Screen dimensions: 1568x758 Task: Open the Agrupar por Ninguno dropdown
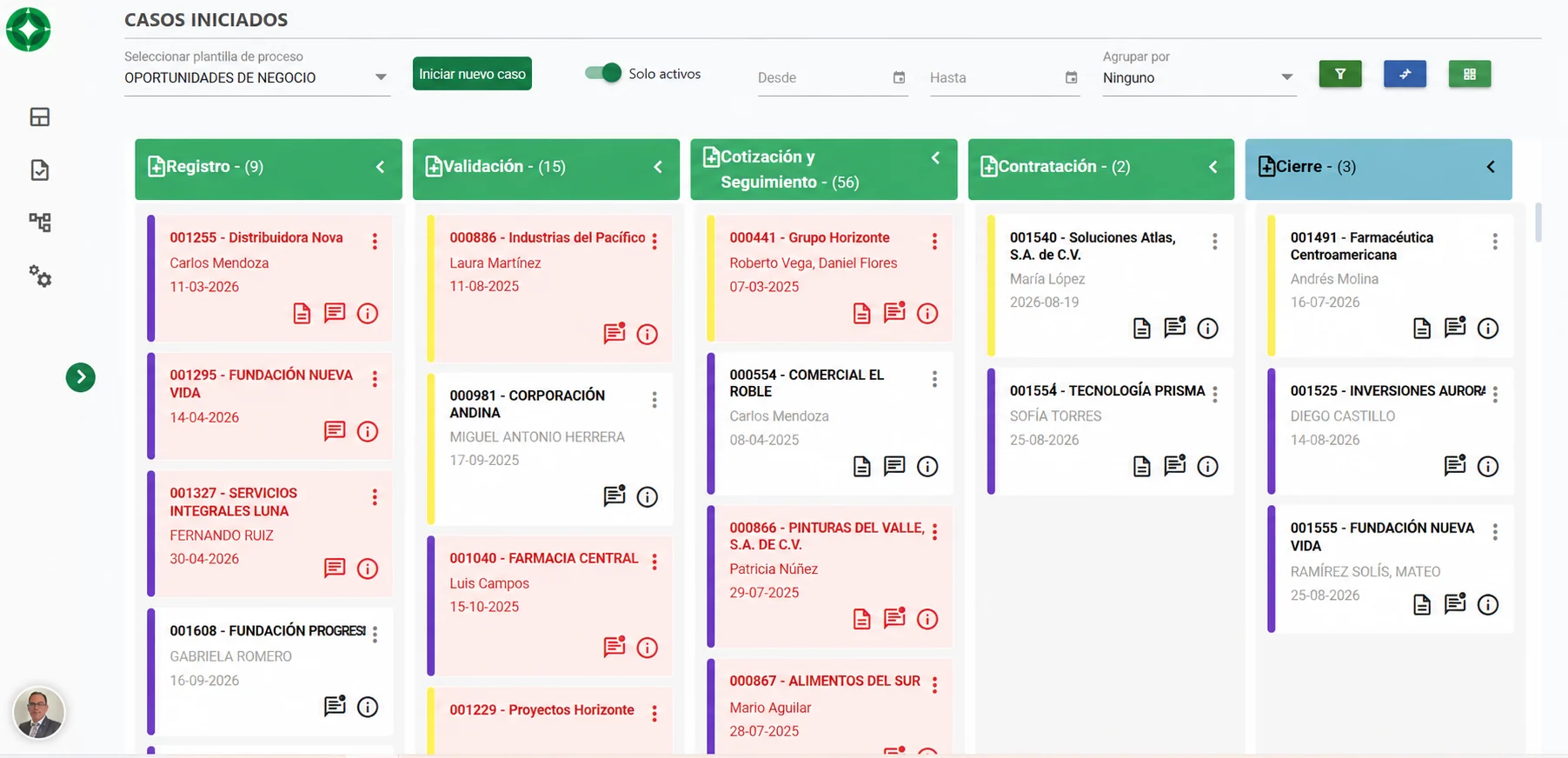coord(1199,77)
